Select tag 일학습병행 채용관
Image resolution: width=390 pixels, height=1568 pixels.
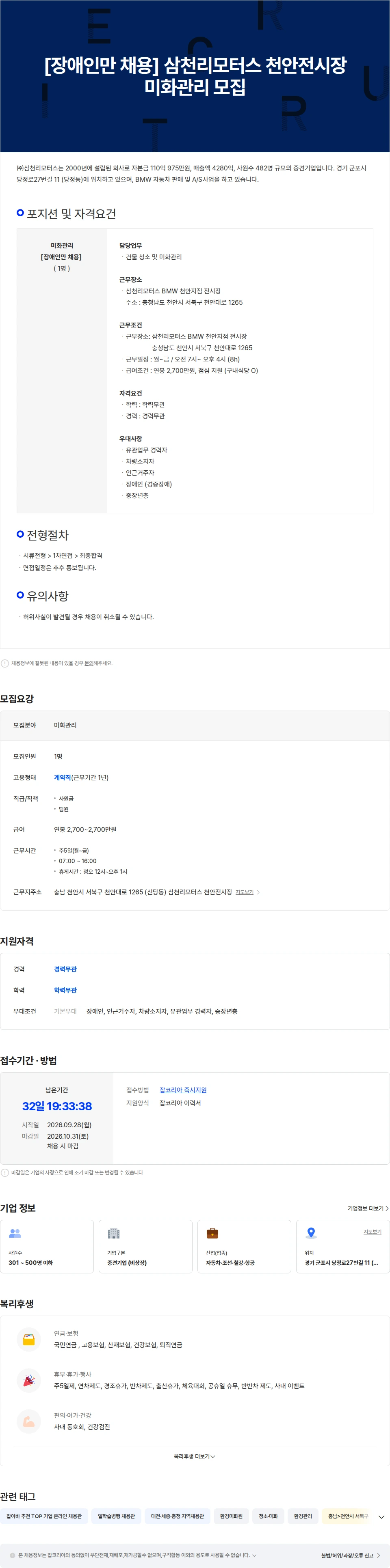(116, 1516)
